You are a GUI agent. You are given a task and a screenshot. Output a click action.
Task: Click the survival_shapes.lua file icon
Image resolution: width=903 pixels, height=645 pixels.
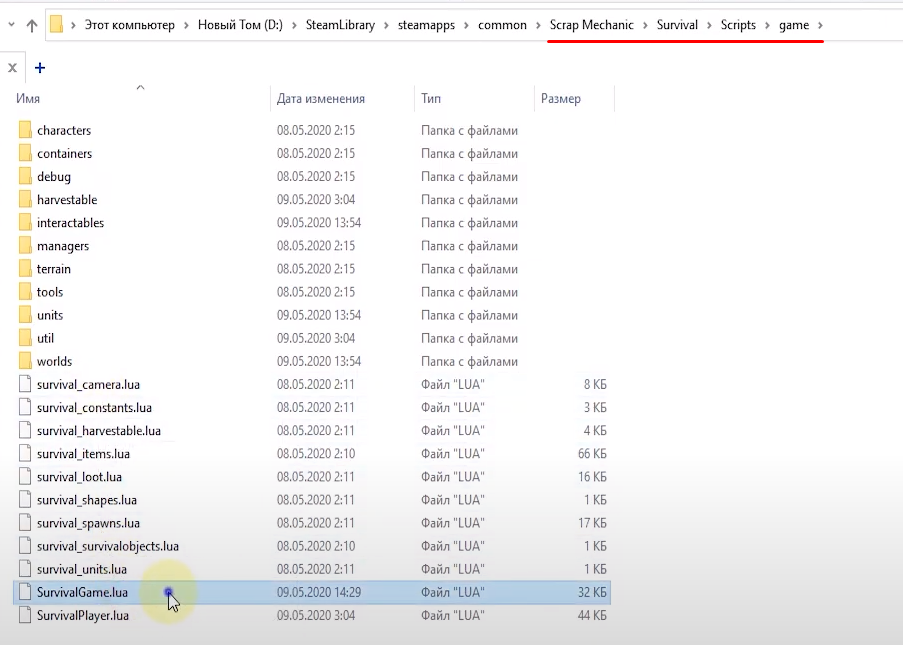tap(25, 499)
